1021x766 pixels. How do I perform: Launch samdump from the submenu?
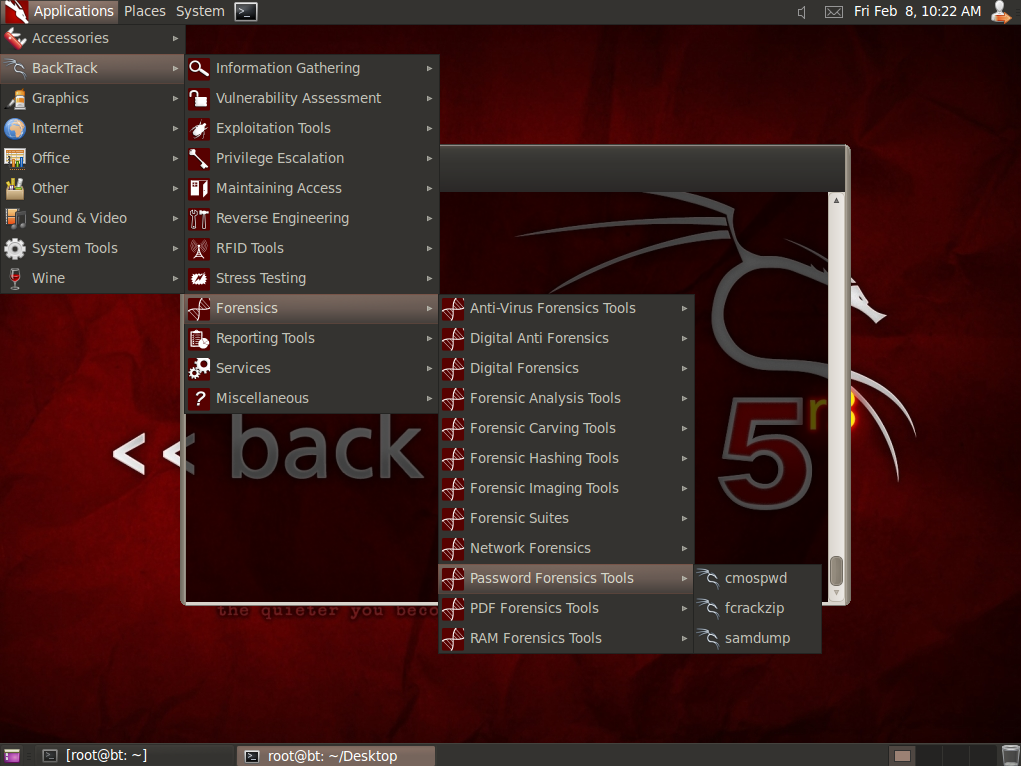[x=757, y=638]
